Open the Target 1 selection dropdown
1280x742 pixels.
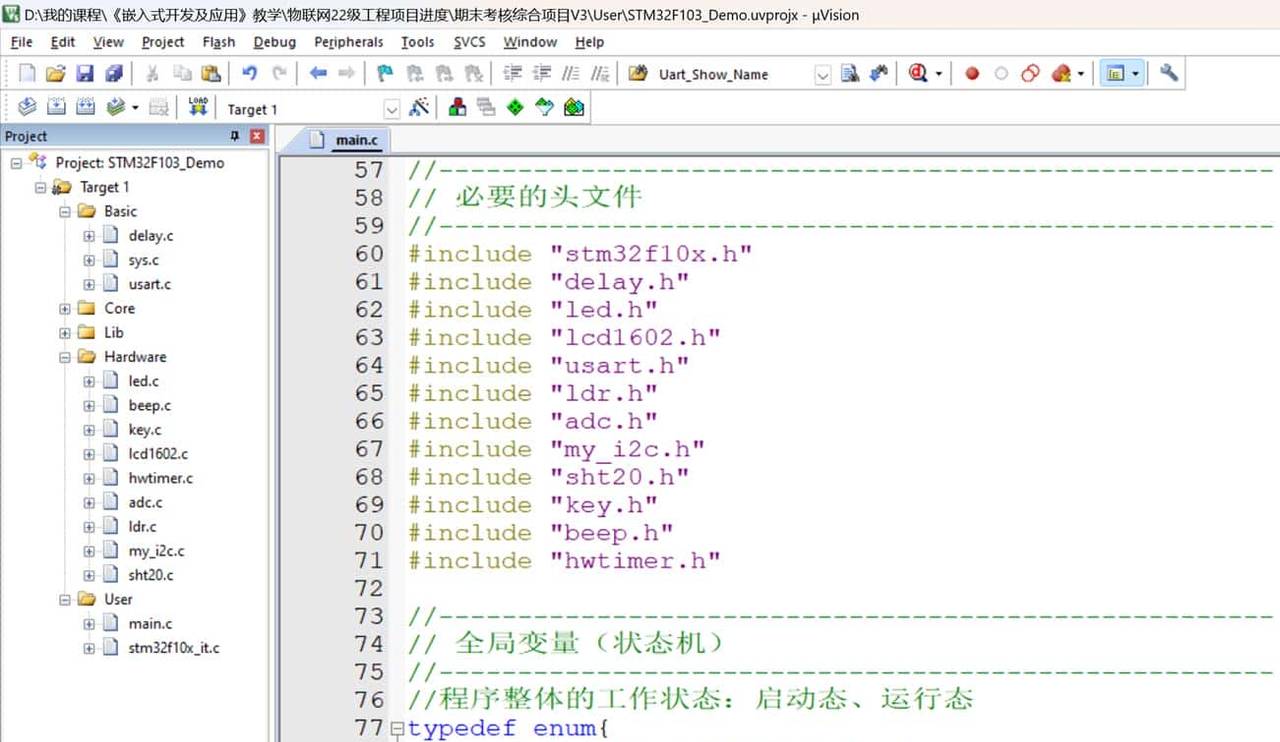[392, 108]
